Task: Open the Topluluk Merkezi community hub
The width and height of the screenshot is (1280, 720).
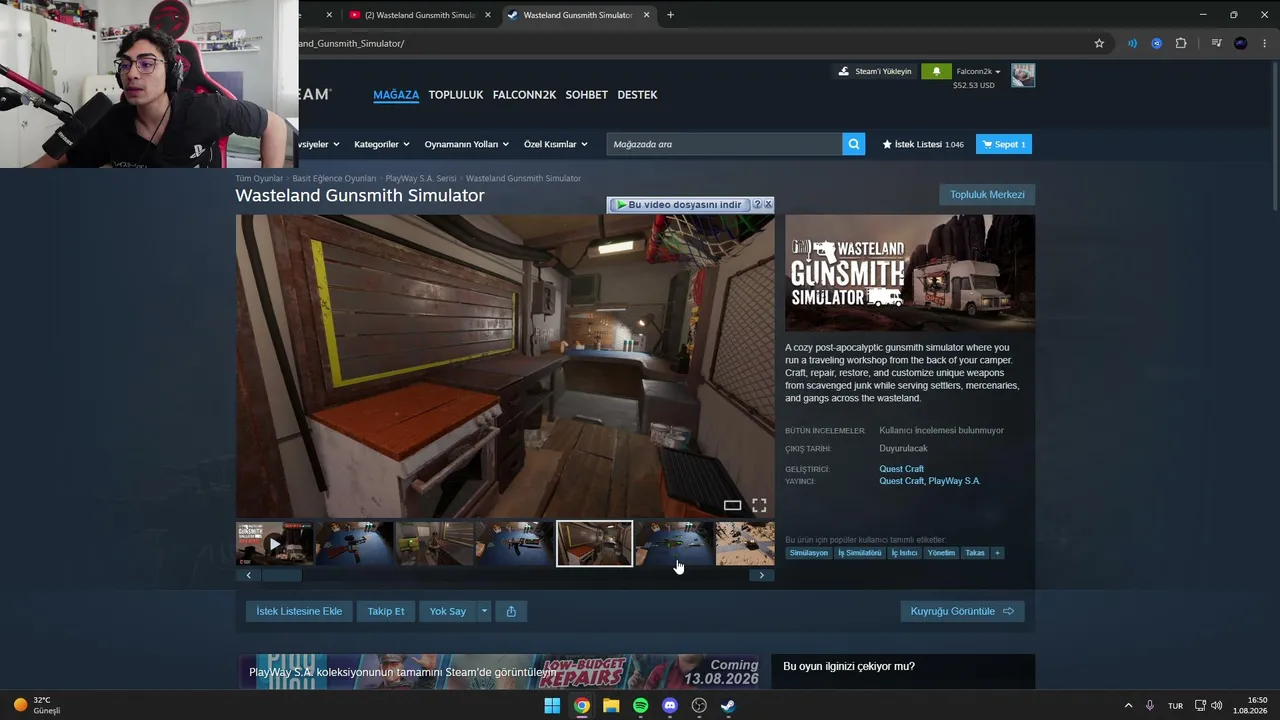Action: coord(987,195)
